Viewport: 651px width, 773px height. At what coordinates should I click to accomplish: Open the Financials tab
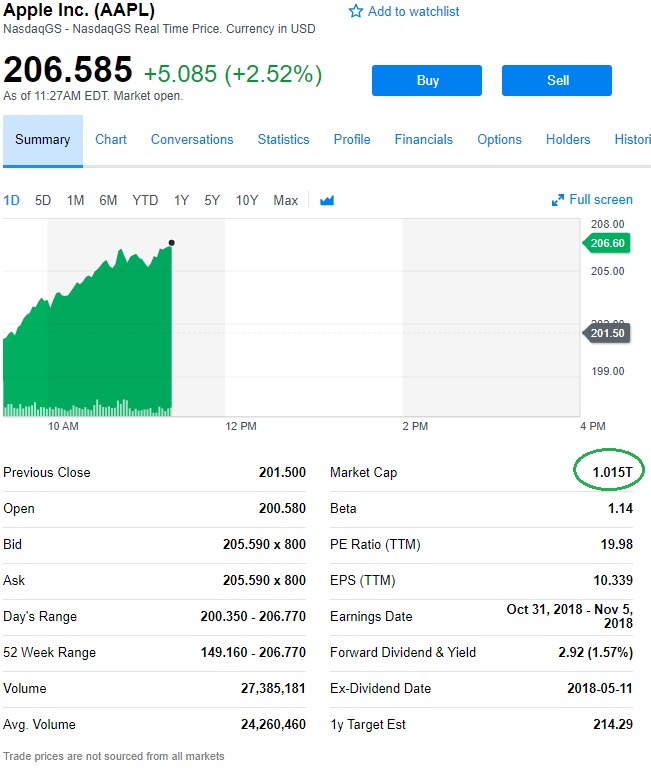point(423,140)
